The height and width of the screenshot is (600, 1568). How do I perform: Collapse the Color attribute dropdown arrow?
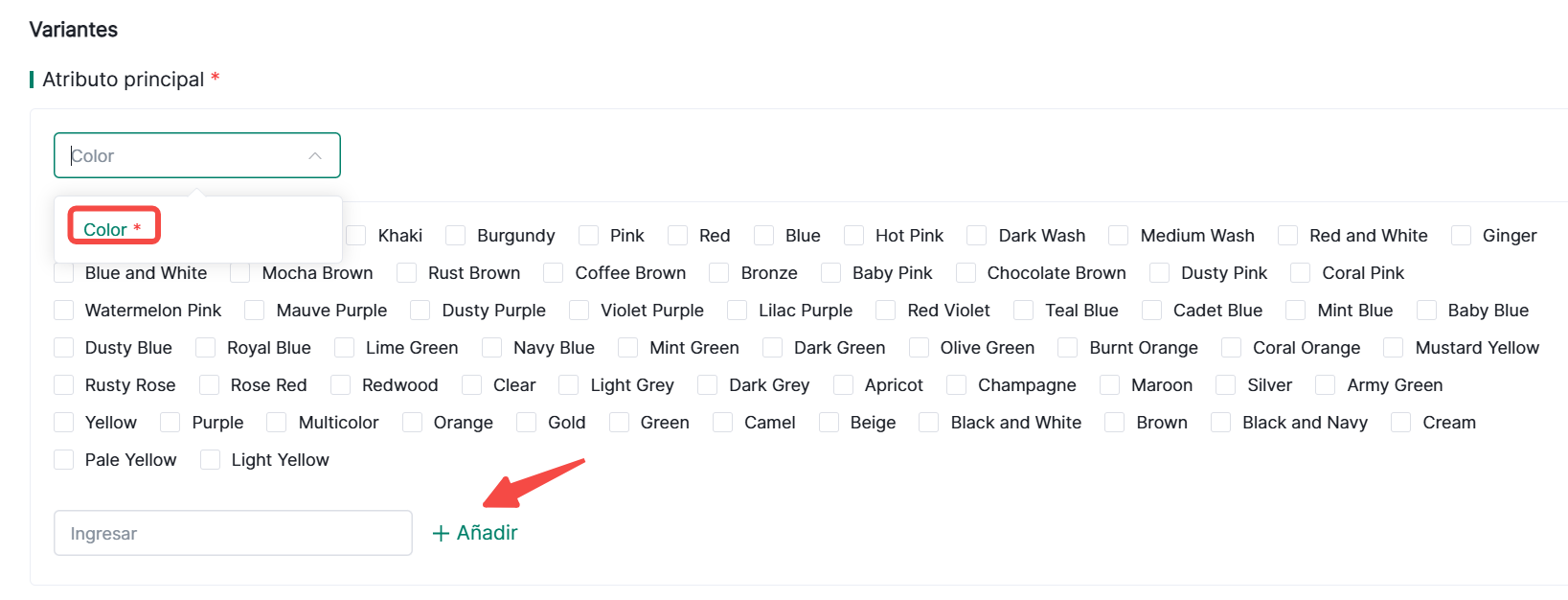(x=315, y=156)
